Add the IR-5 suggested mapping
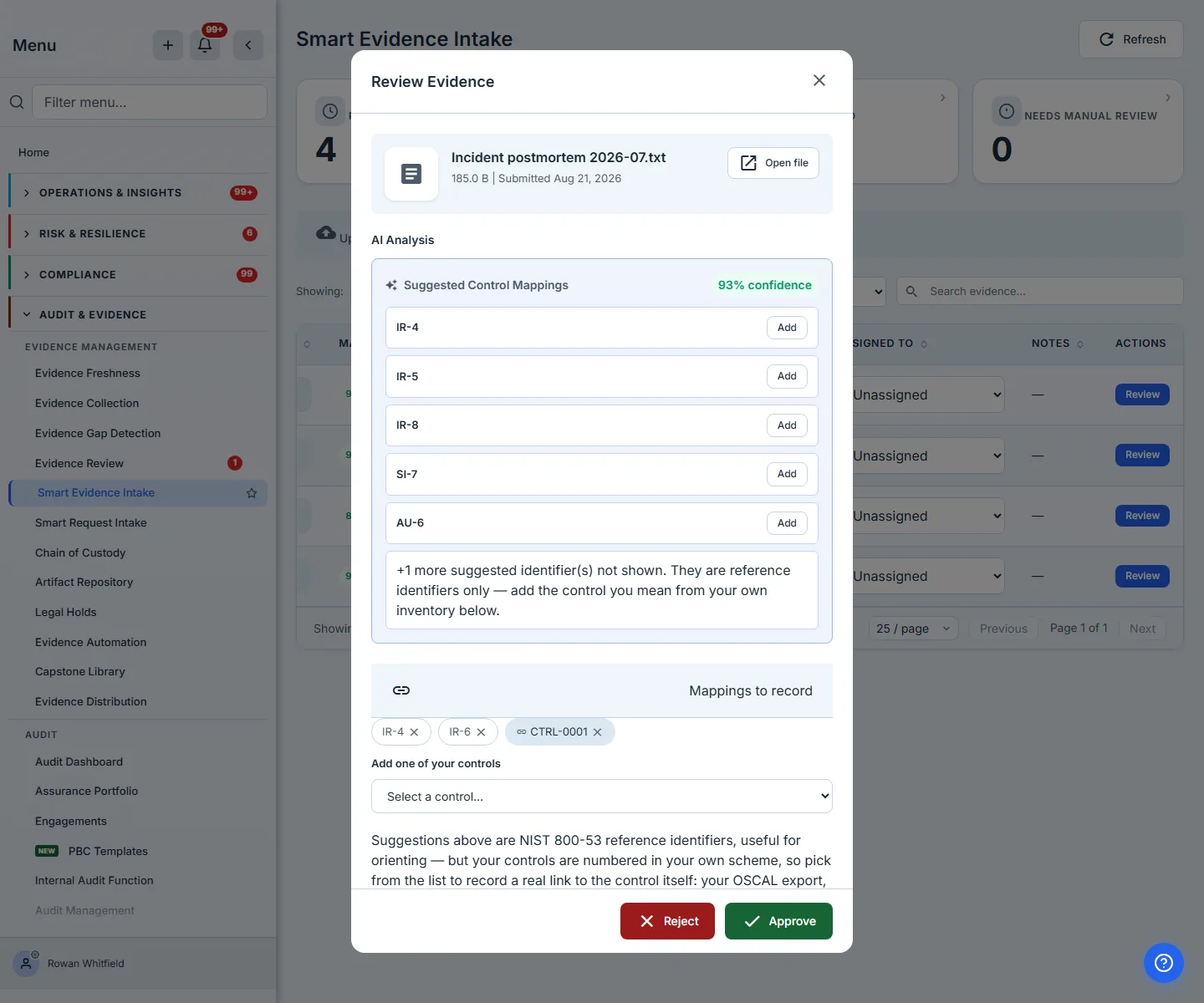Image resolution: width=1204 pixels, height=1003 pixels. click(787, 376)
